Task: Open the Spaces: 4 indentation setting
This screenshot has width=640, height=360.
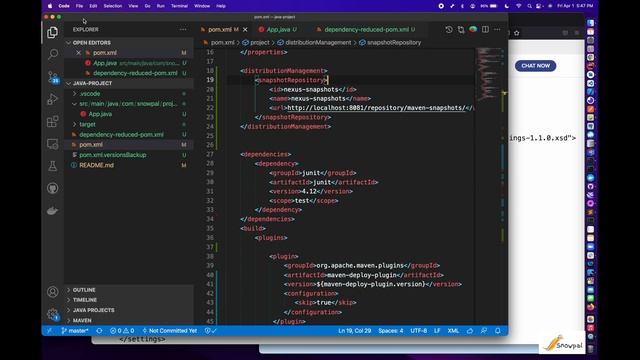Action: pos(391,331)
